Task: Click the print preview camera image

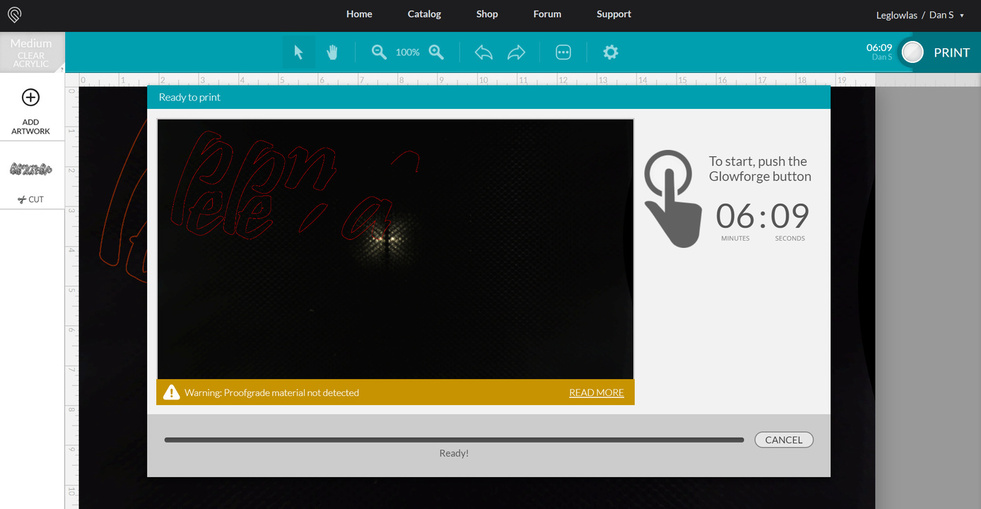Action: point(395,249)
